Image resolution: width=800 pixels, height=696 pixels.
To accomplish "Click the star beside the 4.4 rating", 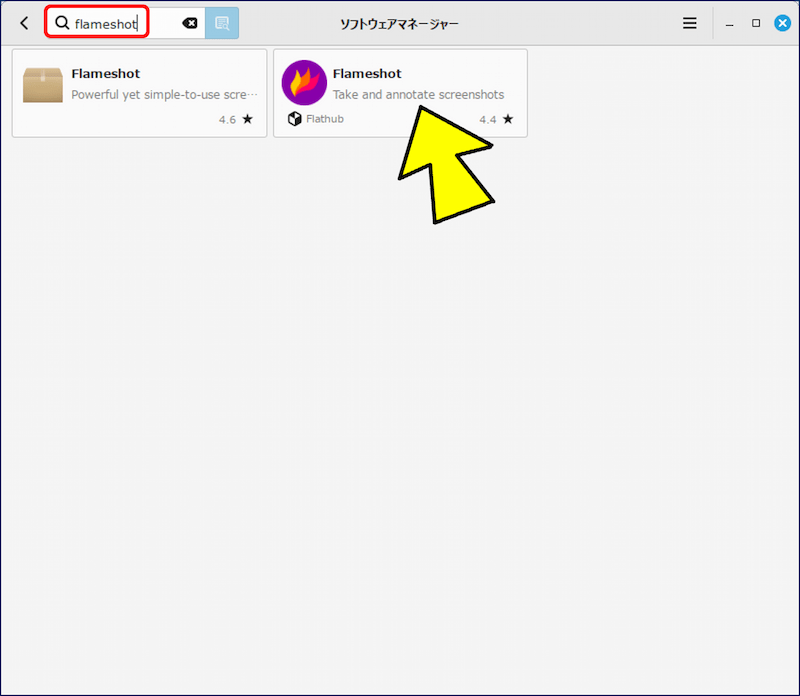I will (508, 119).
